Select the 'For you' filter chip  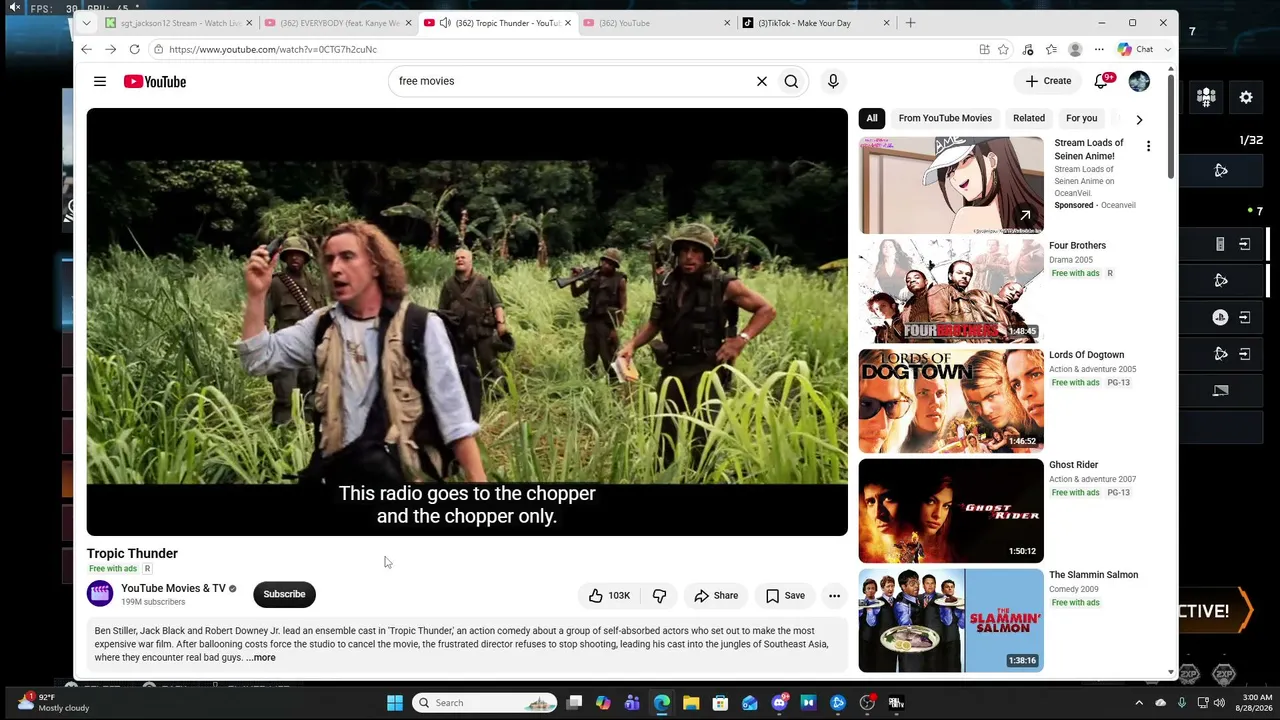click(1081, 118)
